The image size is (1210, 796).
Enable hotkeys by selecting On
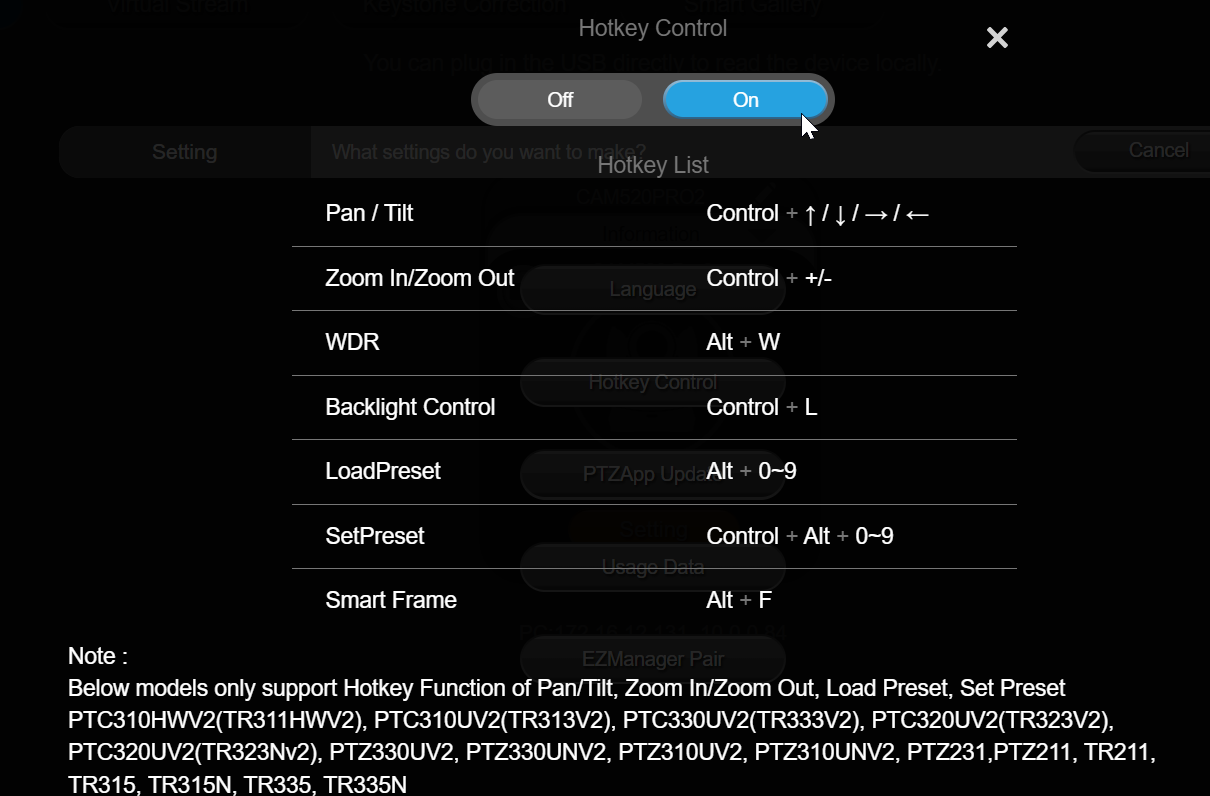(x=744, y=99)
